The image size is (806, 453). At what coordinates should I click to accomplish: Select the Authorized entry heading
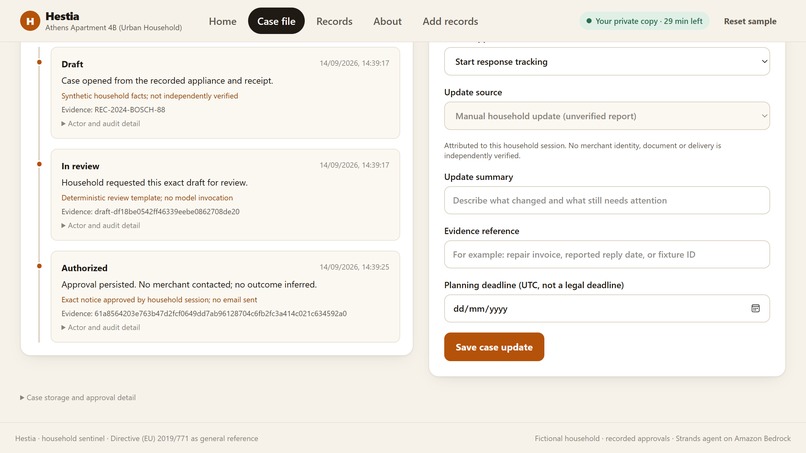point(84,268)
